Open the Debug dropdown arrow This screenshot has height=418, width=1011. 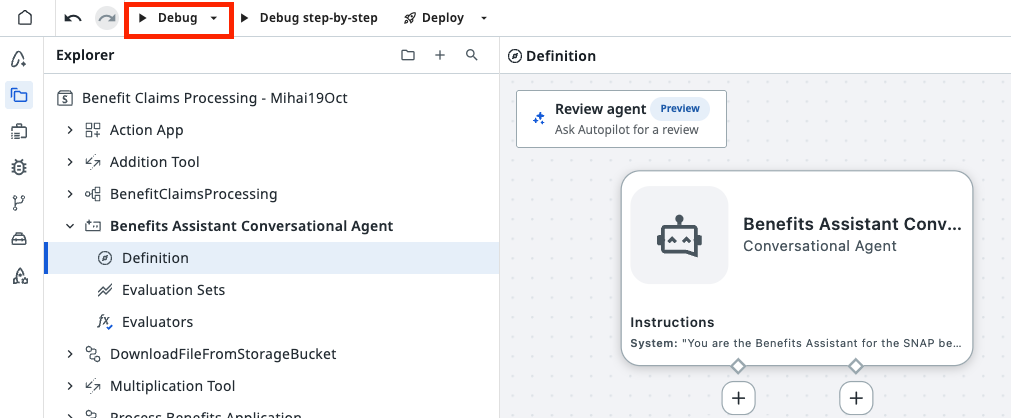(x=214, y=18)
